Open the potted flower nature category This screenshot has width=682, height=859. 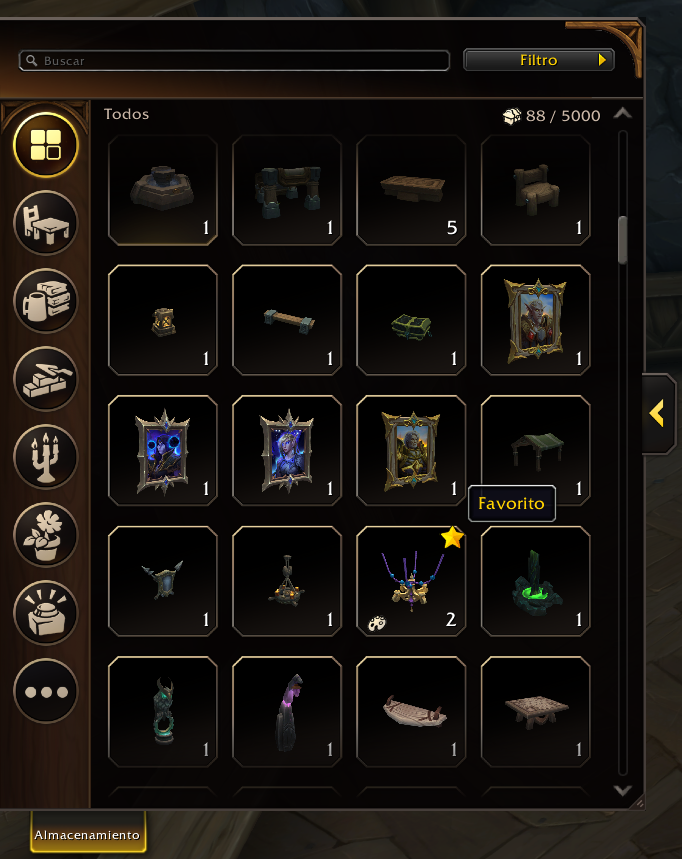click(46, 535)
